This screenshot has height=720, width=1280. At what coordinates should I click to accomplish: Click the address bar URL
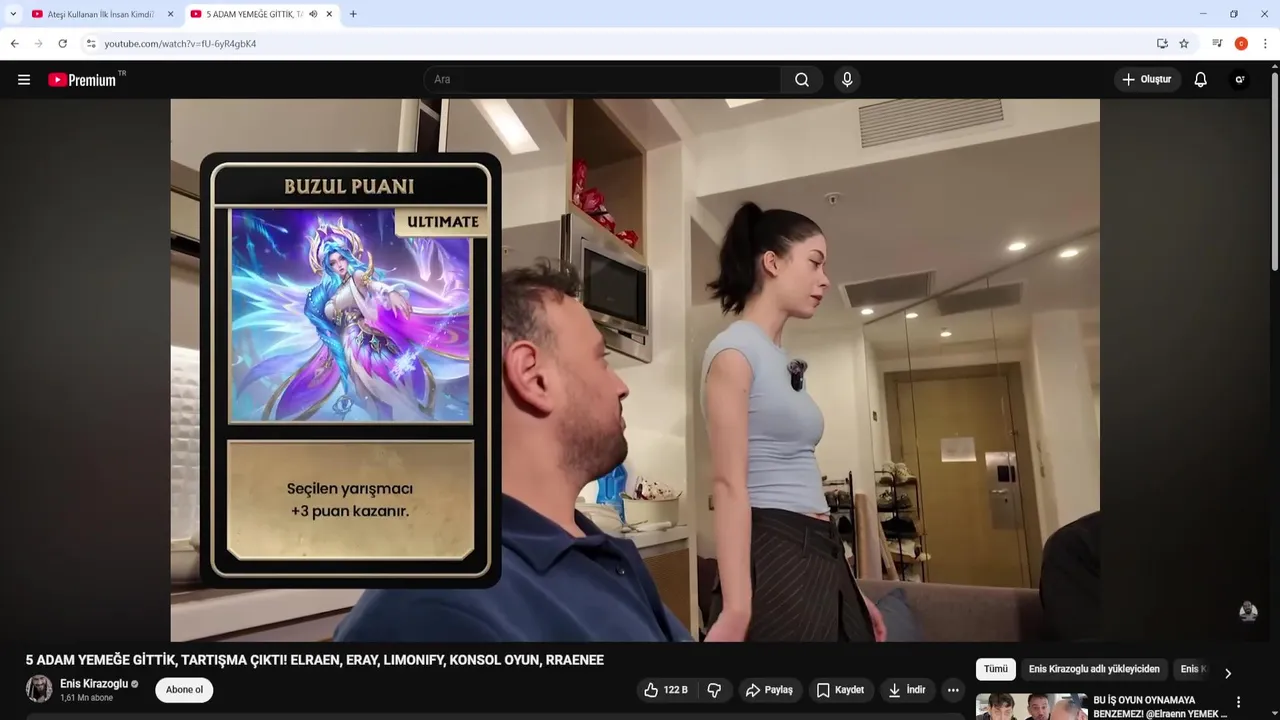coord(180,44)
